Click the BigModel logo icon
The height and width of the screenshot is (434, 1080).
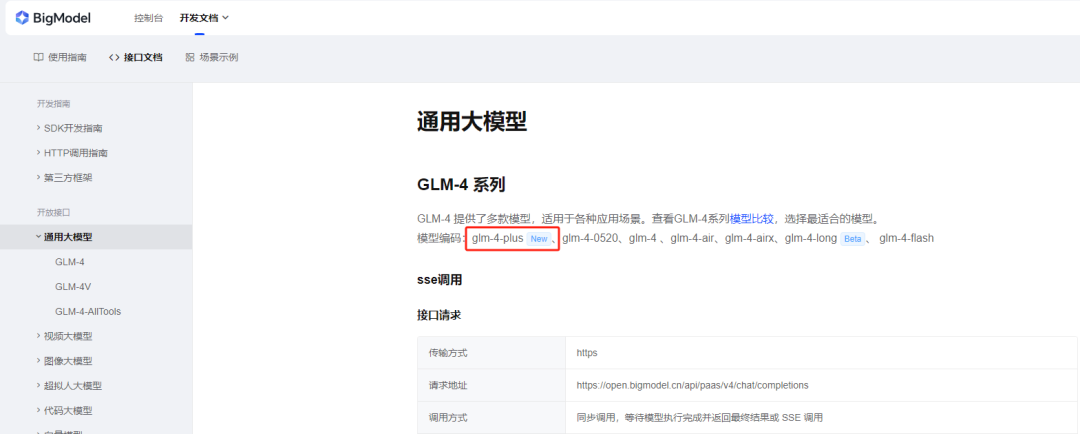(22, 18)
